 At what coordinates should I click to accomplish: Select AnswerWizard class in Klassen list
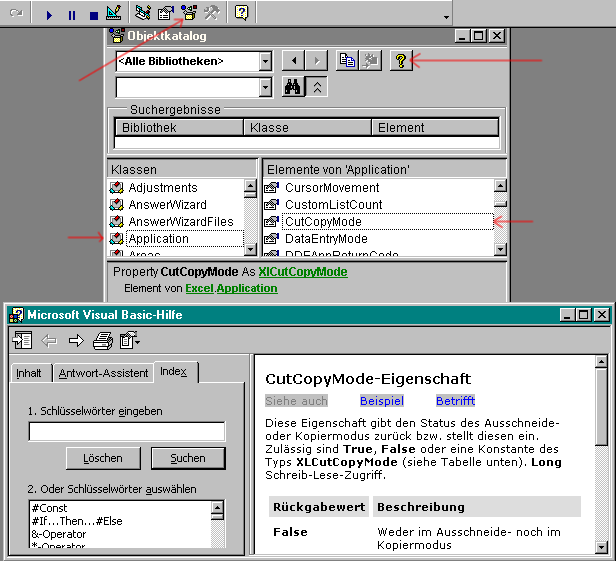point(167,205)
